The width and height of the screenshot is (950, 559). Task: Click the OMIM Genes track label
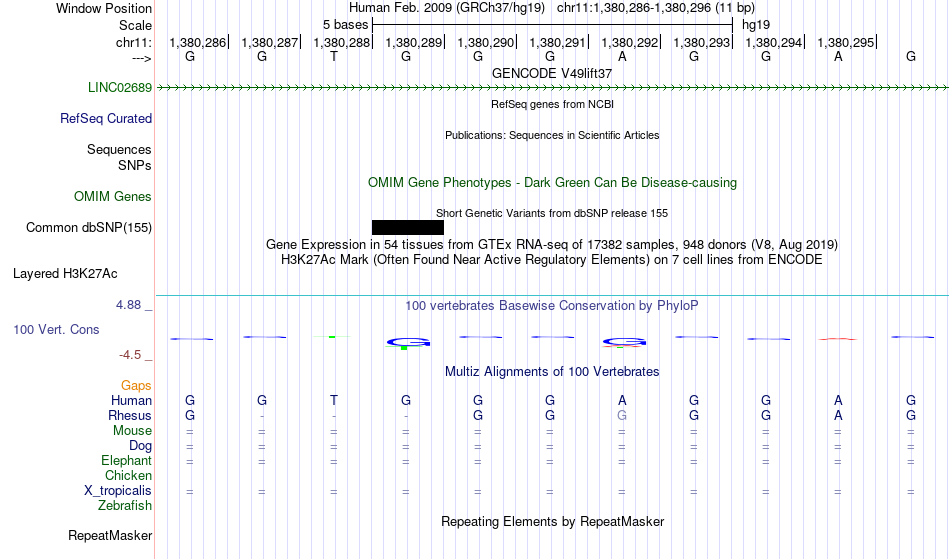(113, 197)
